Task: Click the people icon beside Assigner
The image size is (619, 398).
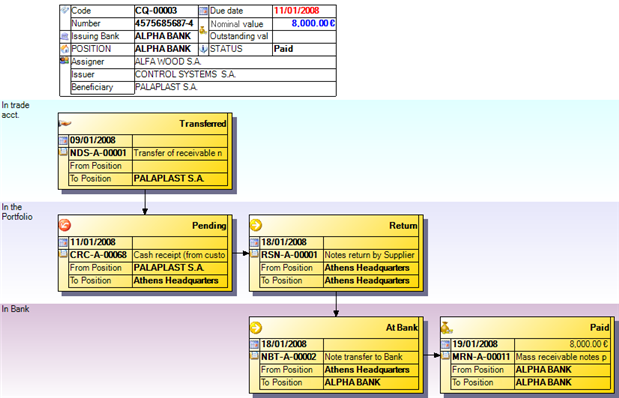Action: tap(64, 61)
